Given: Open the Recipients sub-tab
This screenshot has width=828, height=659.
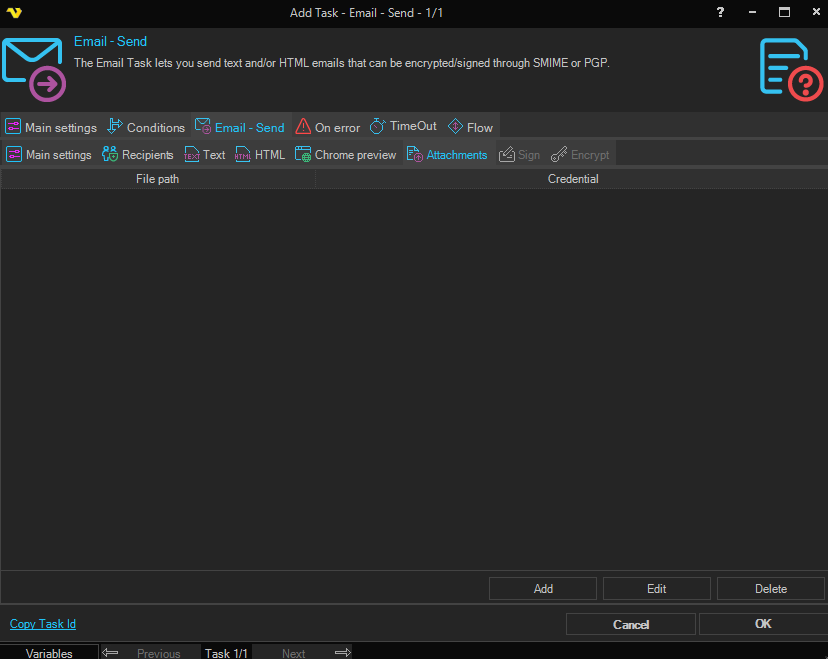Looking at the screenshot, I should 138,155.
